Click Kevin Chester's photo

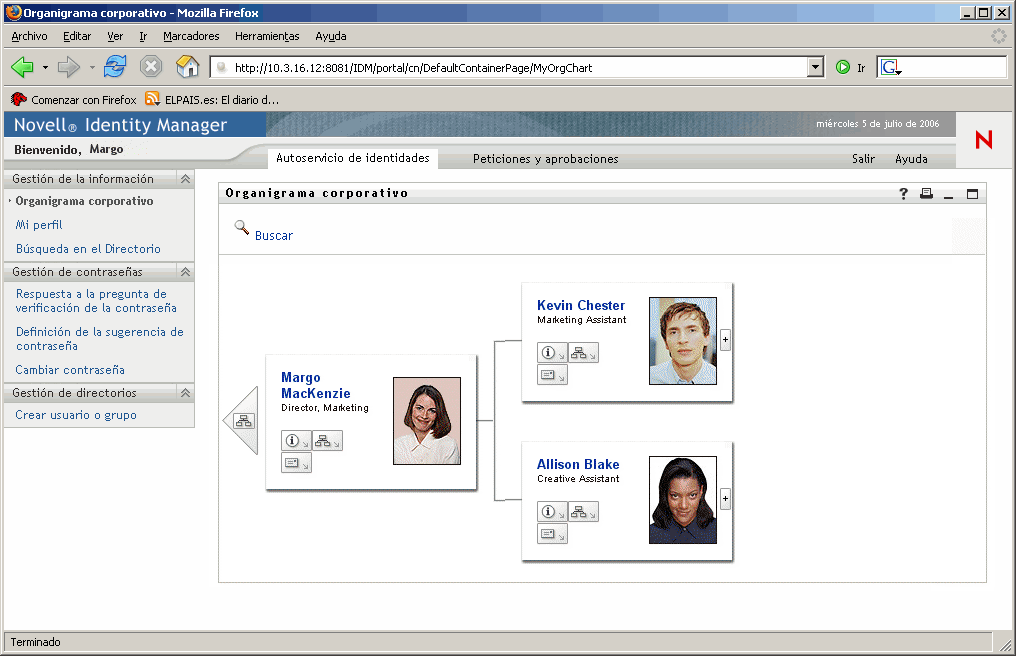[683, 341]
